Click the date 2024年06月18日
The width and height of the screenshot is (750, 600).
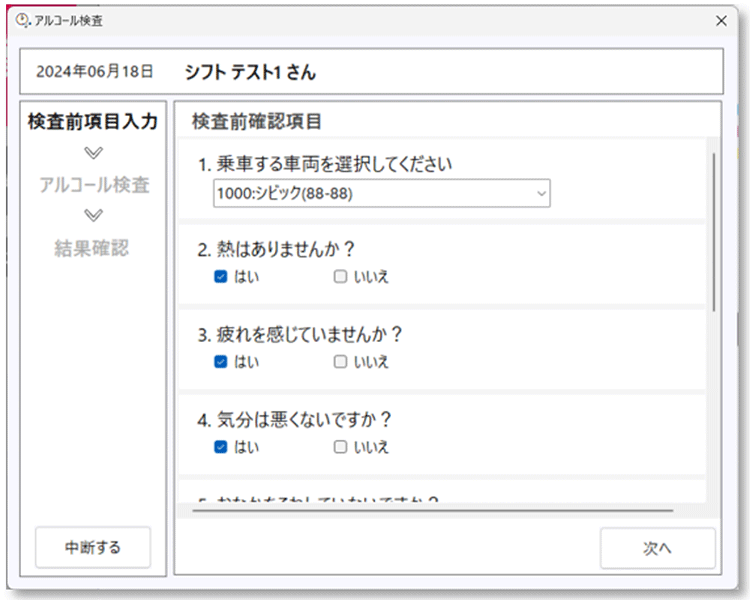(95, 72)
